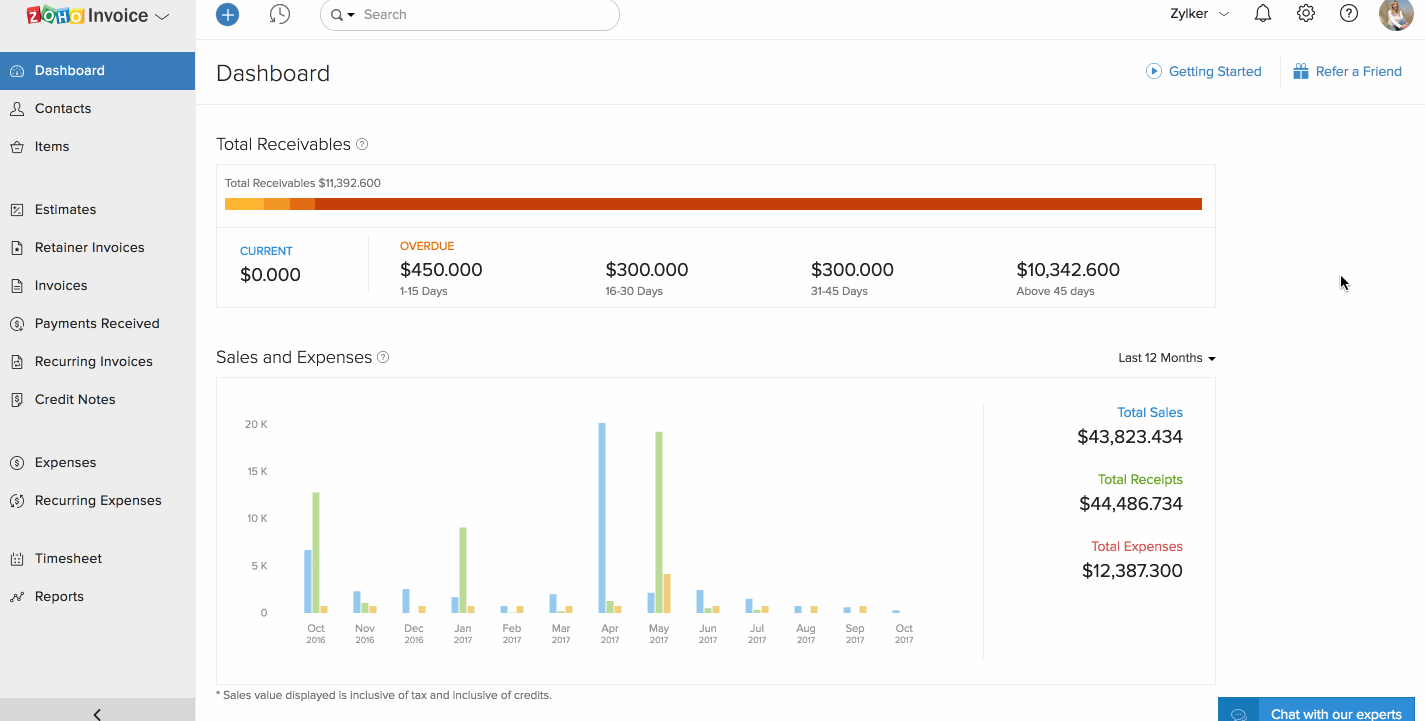
Task: Click the Refer a Friend link
Action: pos(1357,71)
